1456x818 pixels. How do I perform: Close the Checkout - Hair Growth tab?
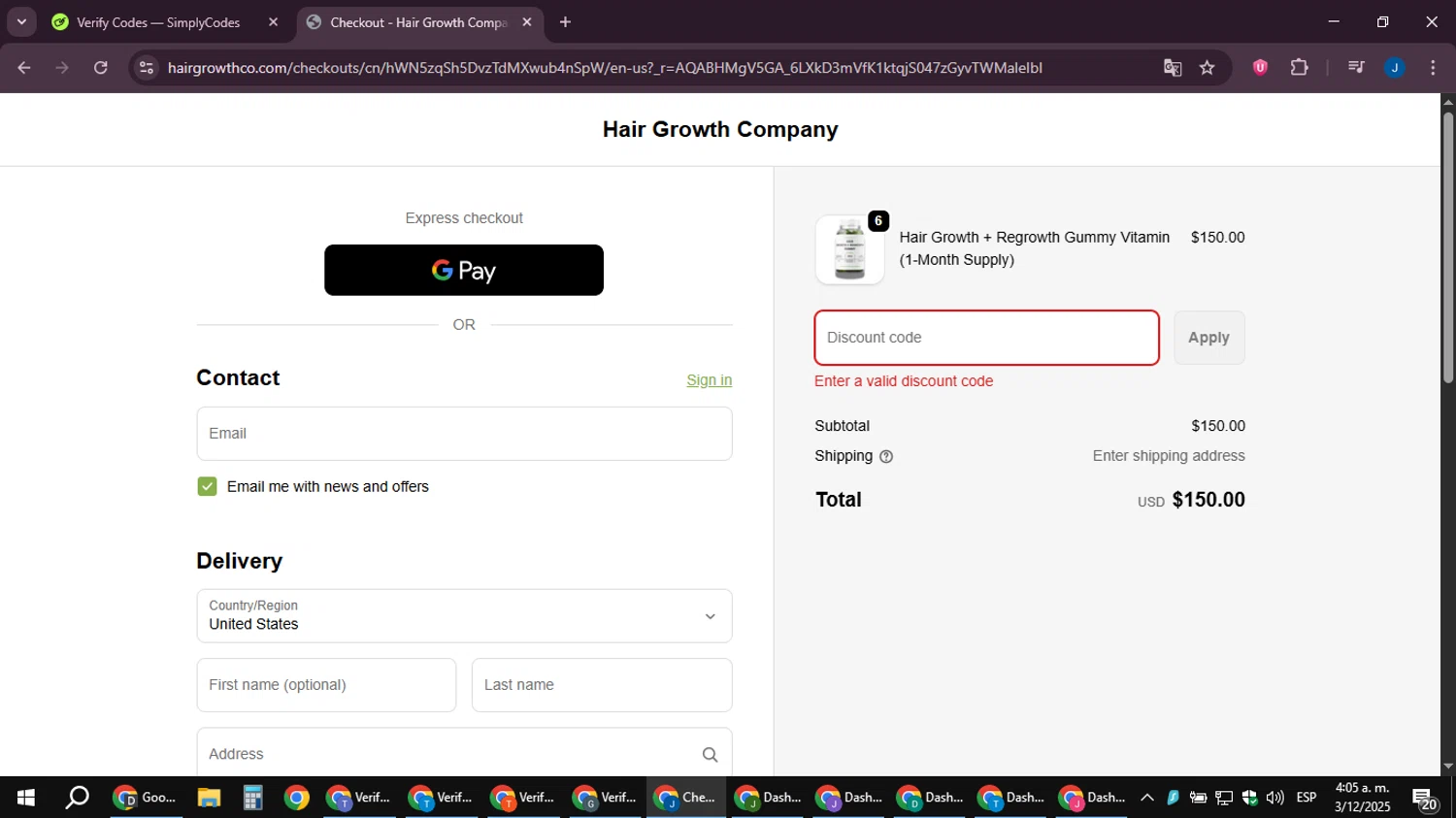(527, 22)
